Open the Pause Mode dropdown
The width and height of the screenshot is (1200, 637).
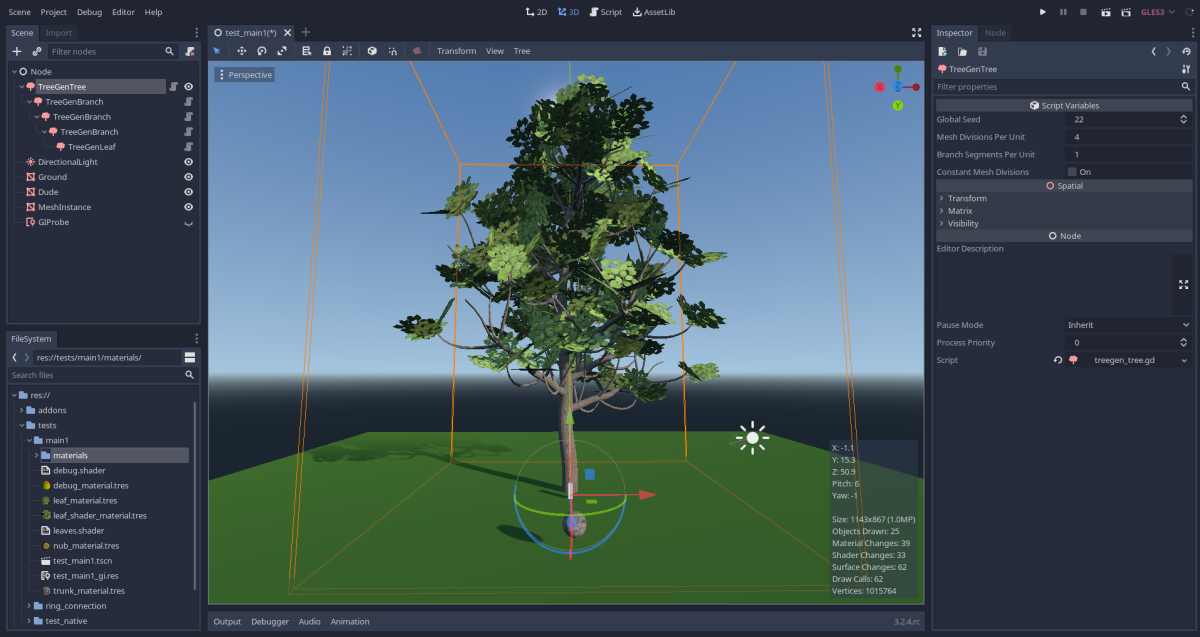point(1127,325)
